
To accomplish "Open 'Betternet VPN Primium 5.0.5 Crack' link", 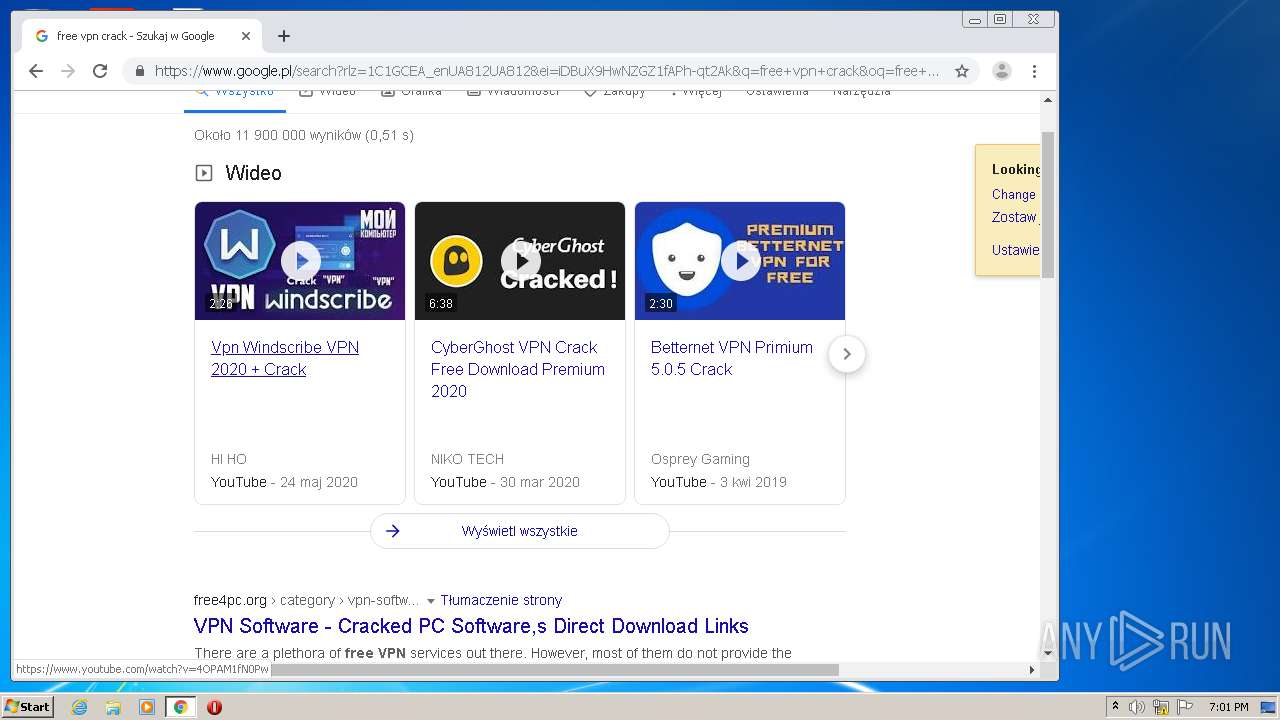I will click(x=732, y=358).
